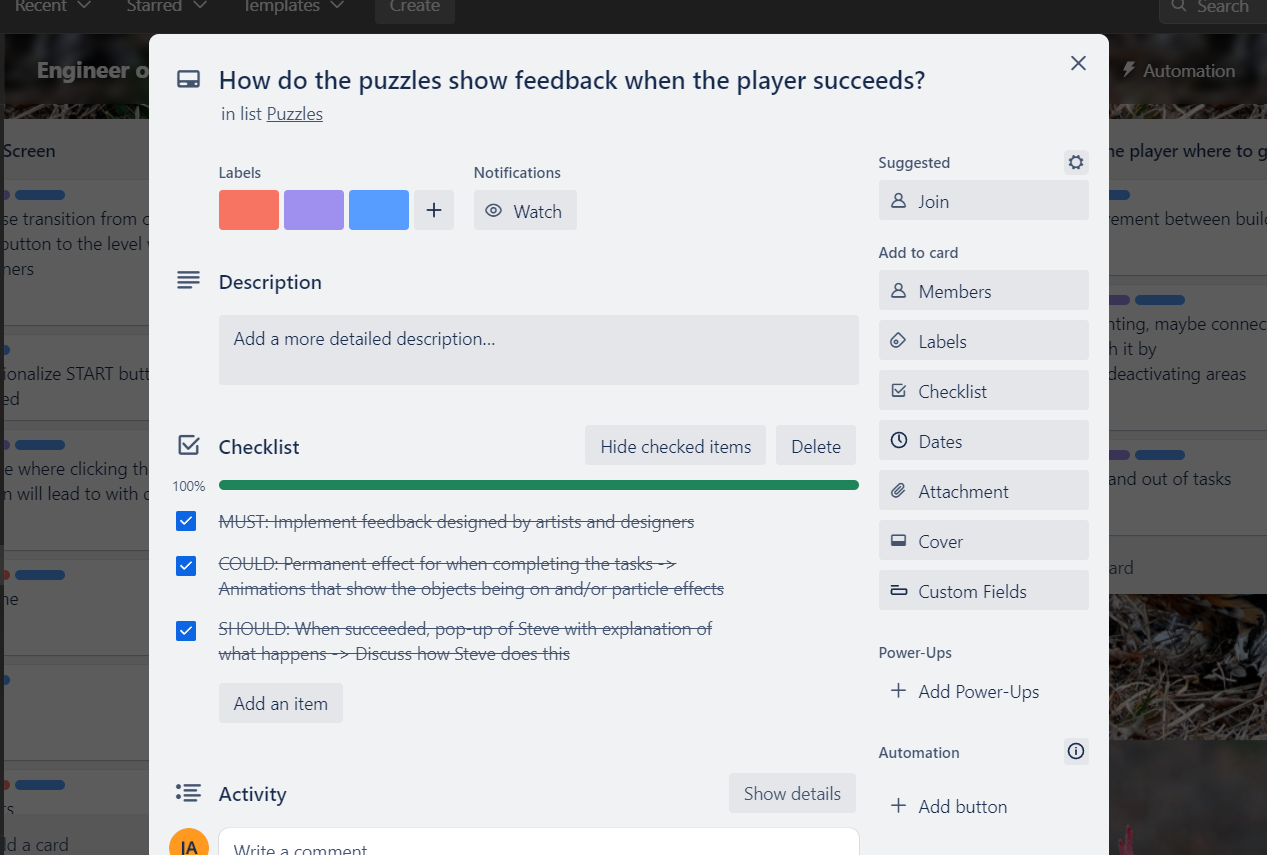Click the red label swatch
The image size is (1267, 855).
click(x=249, y=210)
